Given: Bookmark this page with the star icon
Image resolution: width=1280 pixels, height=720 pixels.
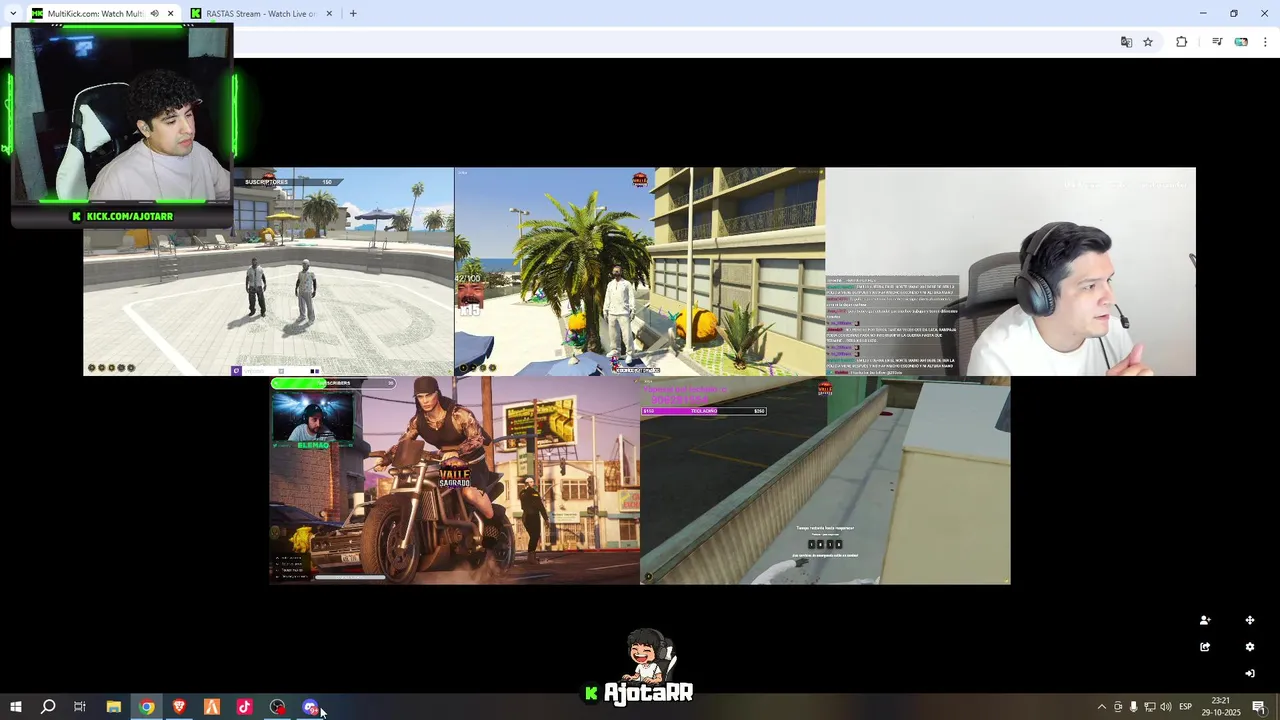Looking at the screenshot, I should [1148, 42].
